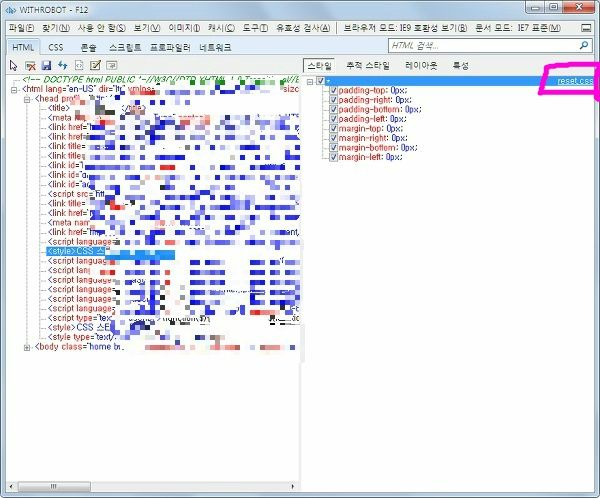Uncheck the padding-right property checkbox
600x498 pixels.
333,100
